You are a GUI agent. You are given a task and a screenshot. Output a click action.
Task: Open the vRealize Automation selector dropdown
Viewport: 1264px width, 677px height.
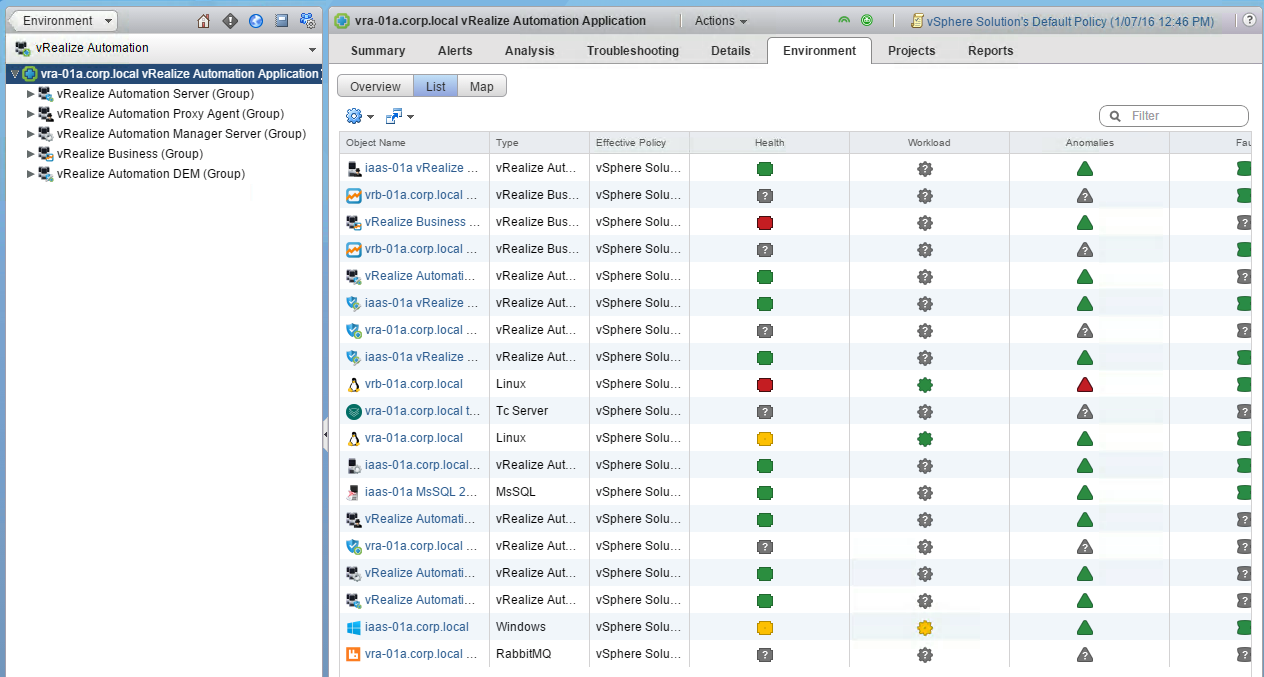tap(163, 48)
